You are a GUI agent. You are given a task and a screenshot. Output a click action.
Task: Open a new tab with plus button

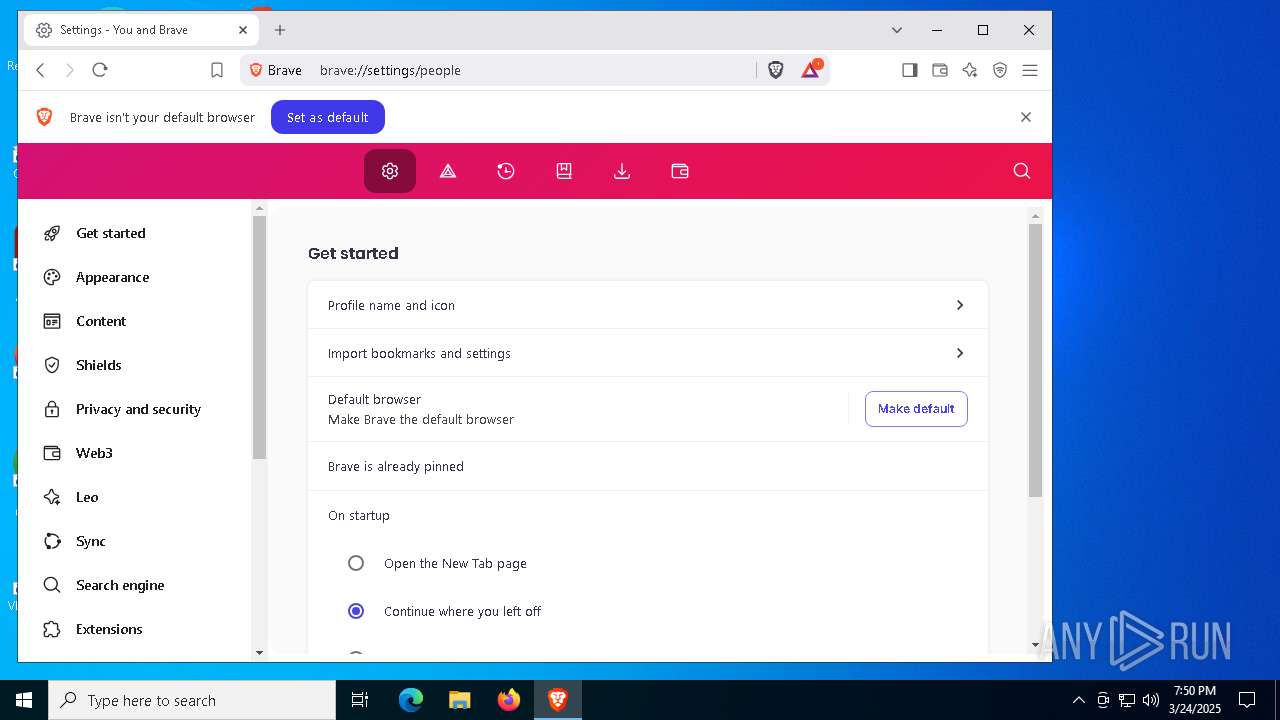point(280,30)
